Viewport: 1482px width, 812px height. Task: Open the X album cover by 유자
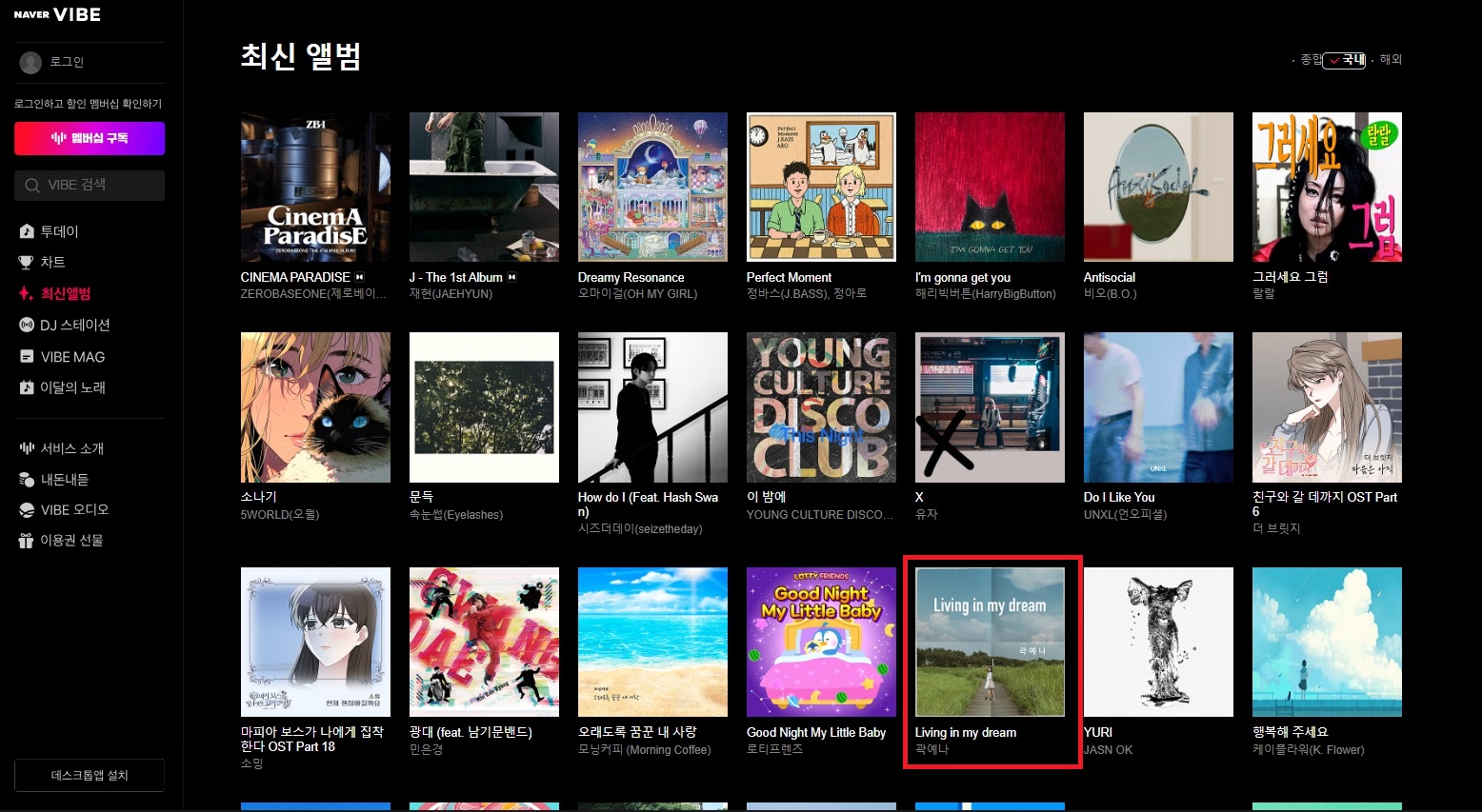990,406
